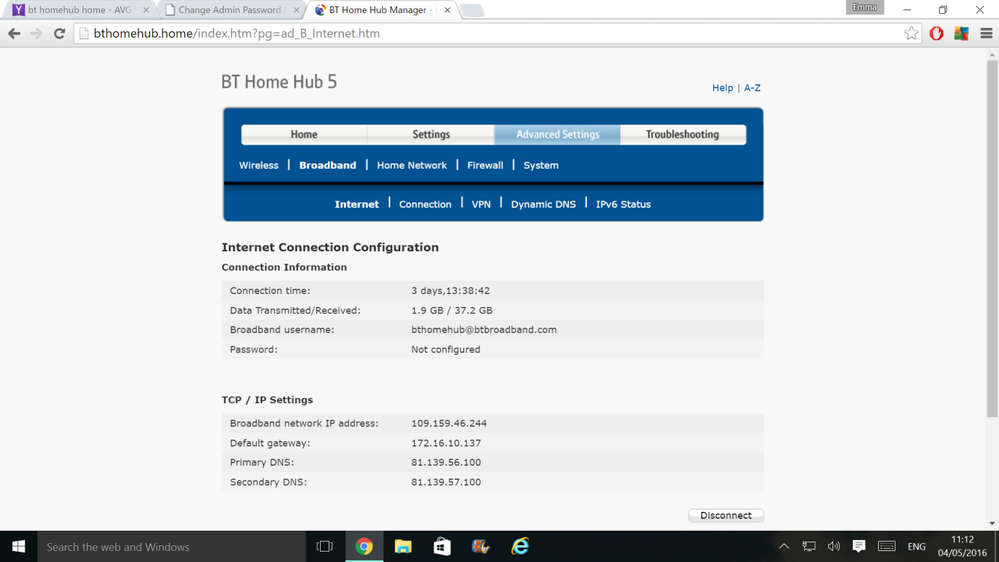
Task: Open the Firewall section
Action: click(485, 165)
